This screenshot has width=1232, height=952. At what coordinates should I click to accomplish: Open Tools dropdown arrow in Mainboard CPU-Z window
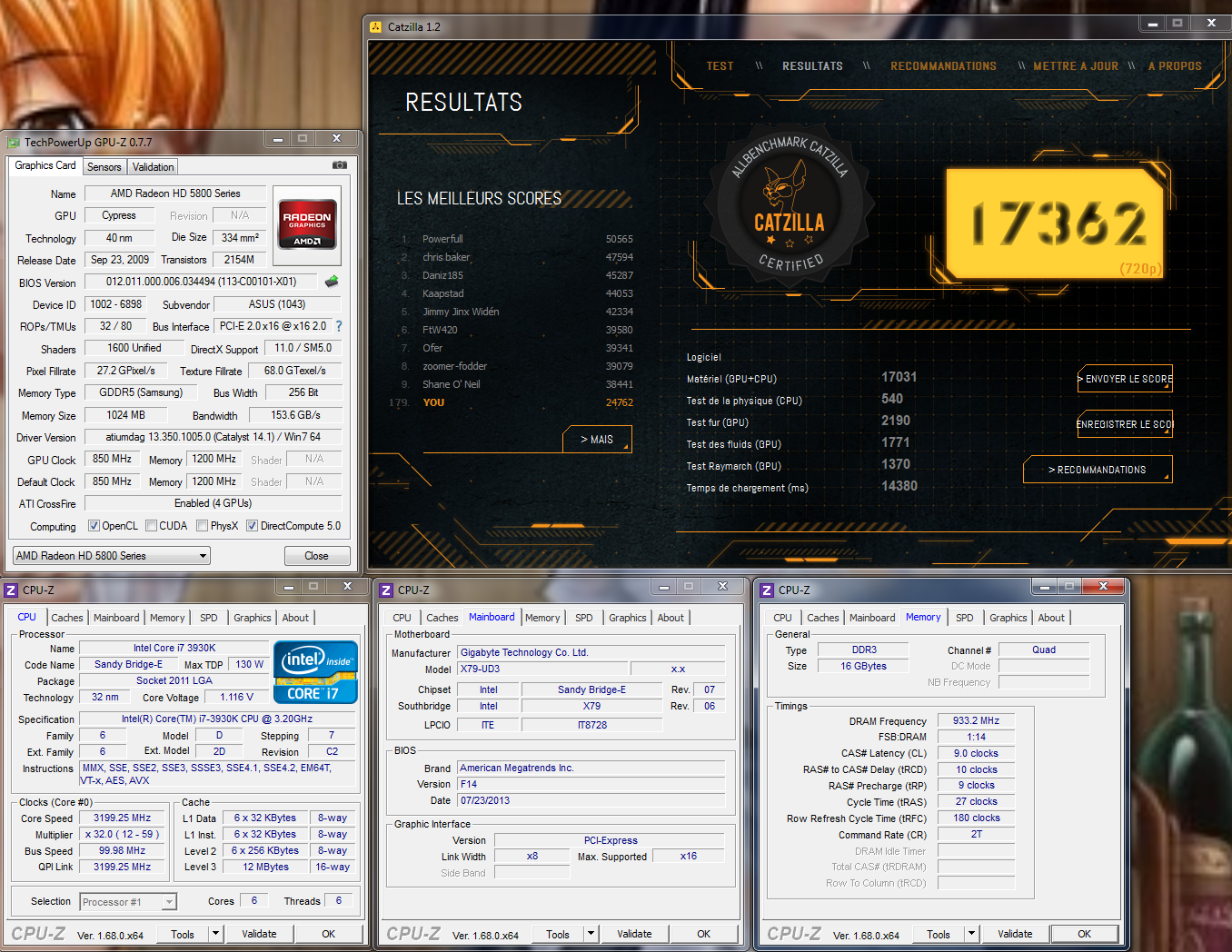point(591,934)
